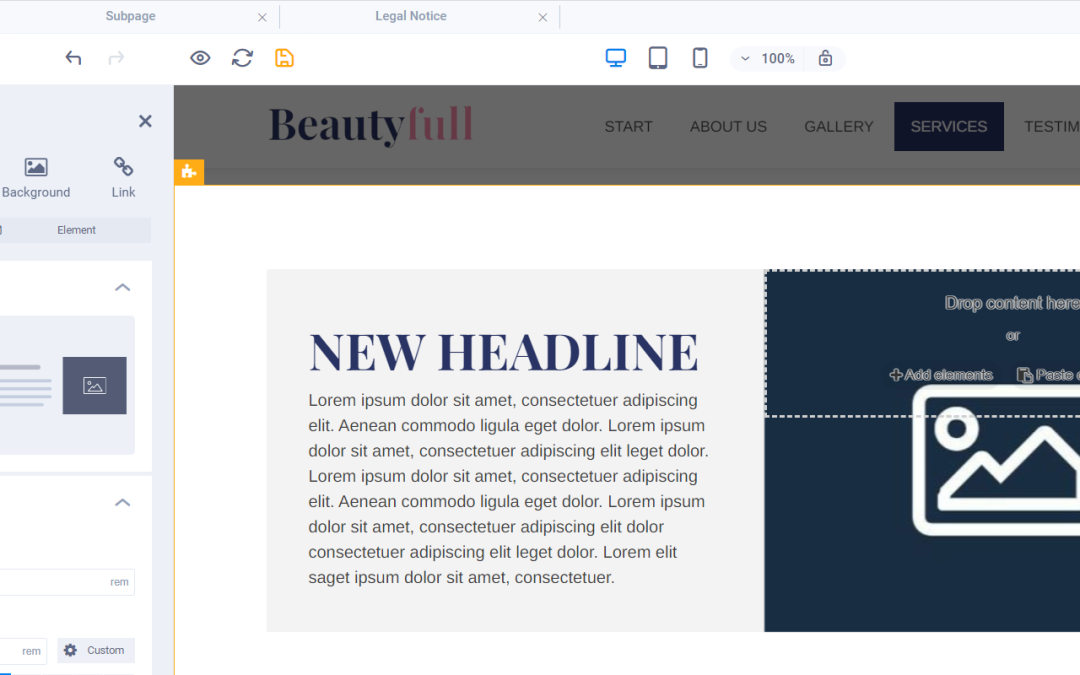Open the START menu item

[x=628, y=127]
